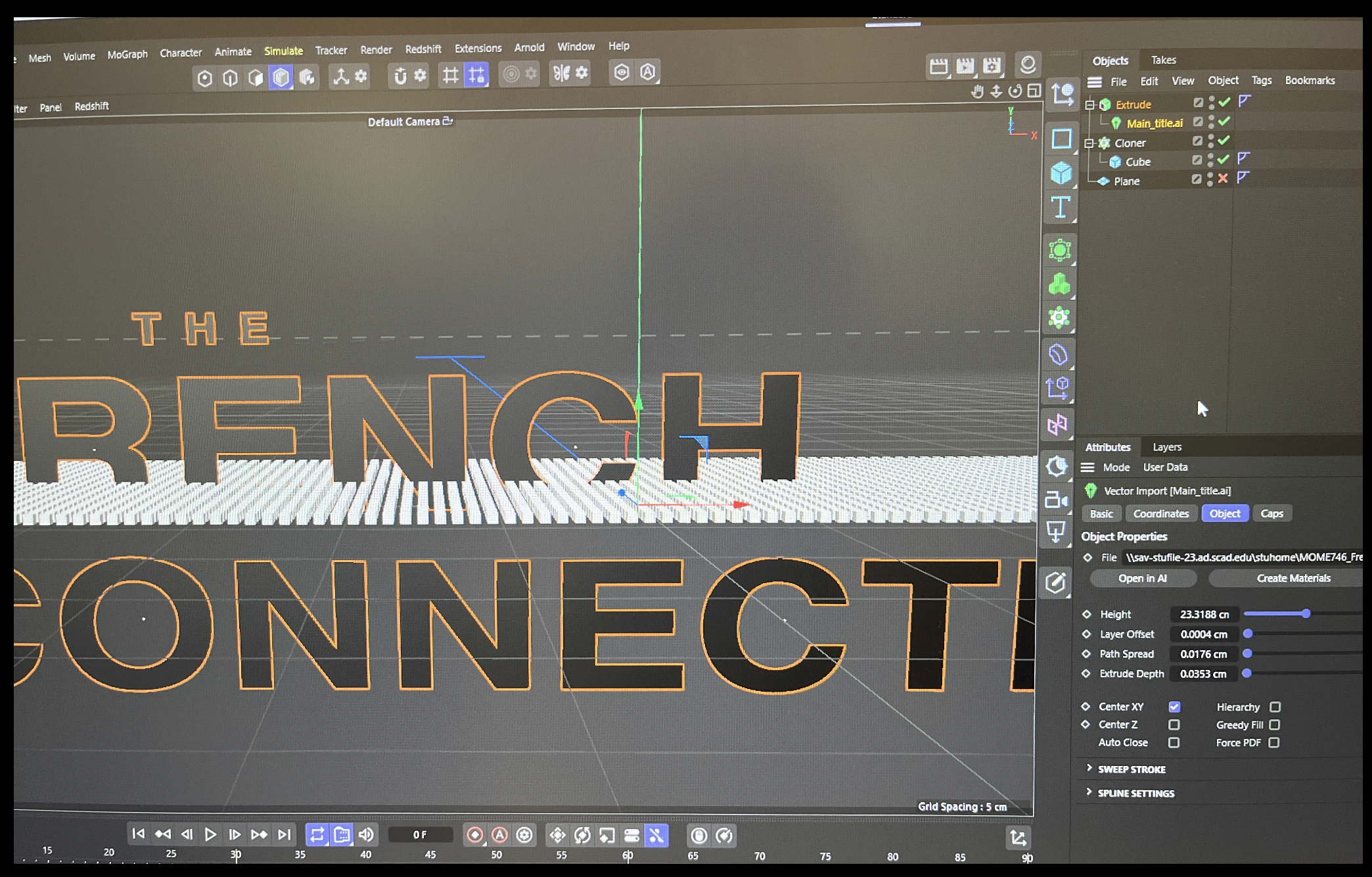Click the Open in AI button
This screenshot has height=877, width=1372.
point(1142,578)
